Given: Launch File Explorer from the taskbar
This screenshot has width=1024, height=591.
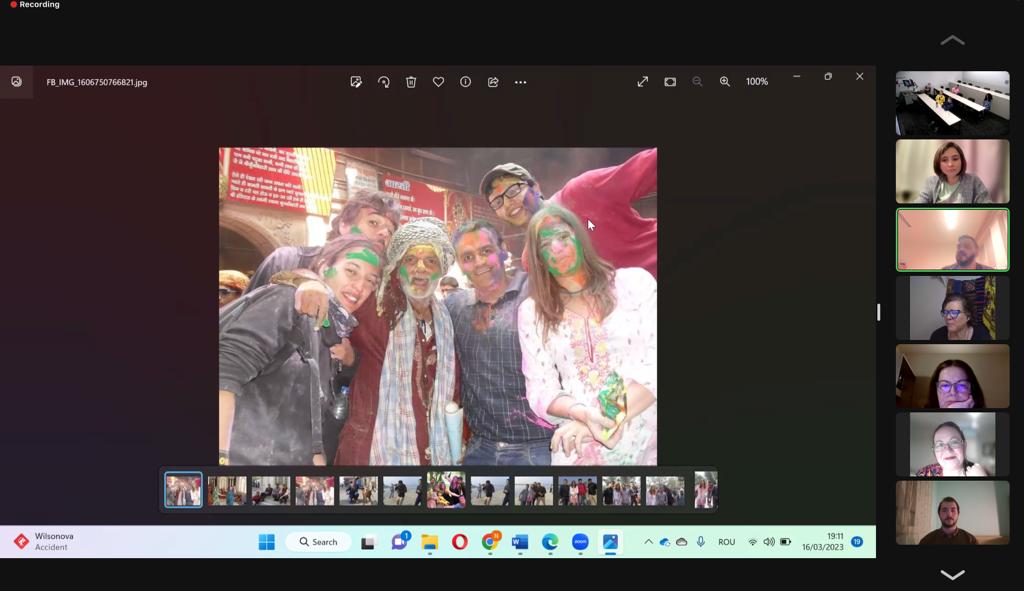Looking at the screenshot, I should coord(430,542).
